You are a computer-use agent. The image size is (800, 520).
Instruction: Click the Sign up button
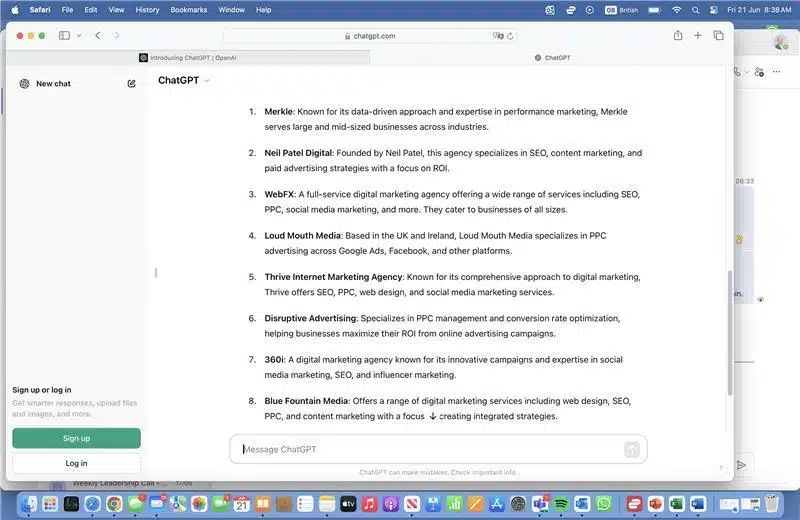coord(77,438)
